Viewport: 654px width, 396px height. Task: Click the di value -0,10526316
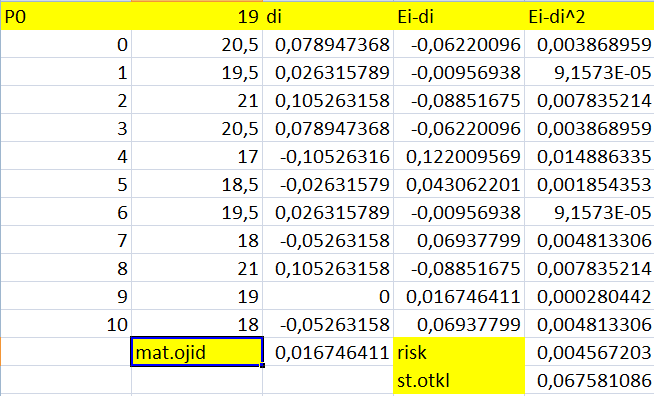328,156
